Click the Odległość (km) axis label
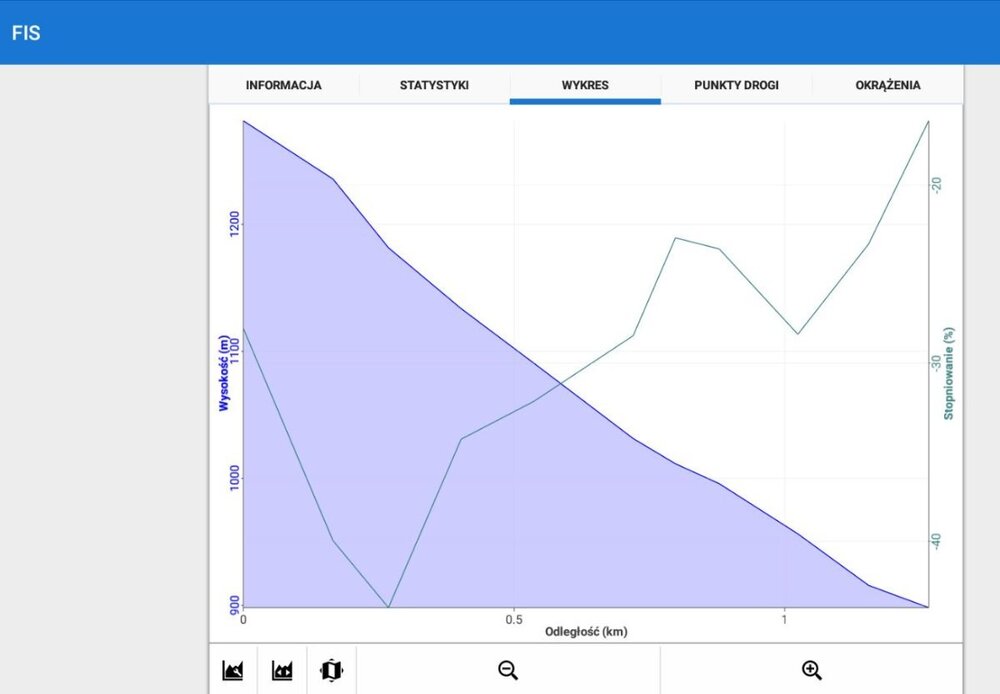Image resolution: width=1000 pixels, height=694 pixels. [x=586, y=632]
